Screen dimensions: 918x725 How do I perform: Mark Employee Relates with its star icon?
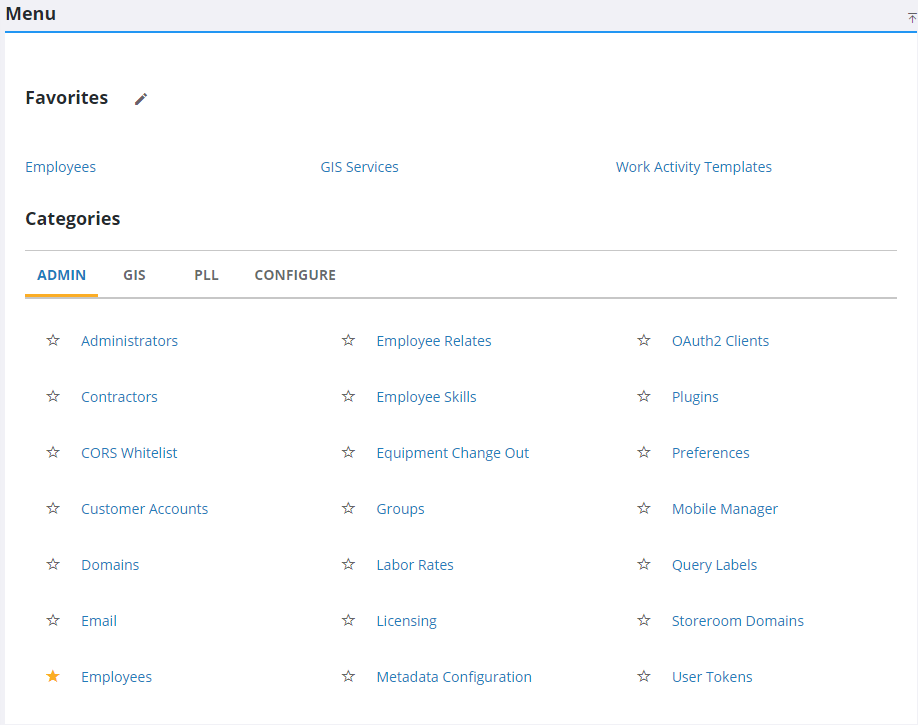coord(348,341)
